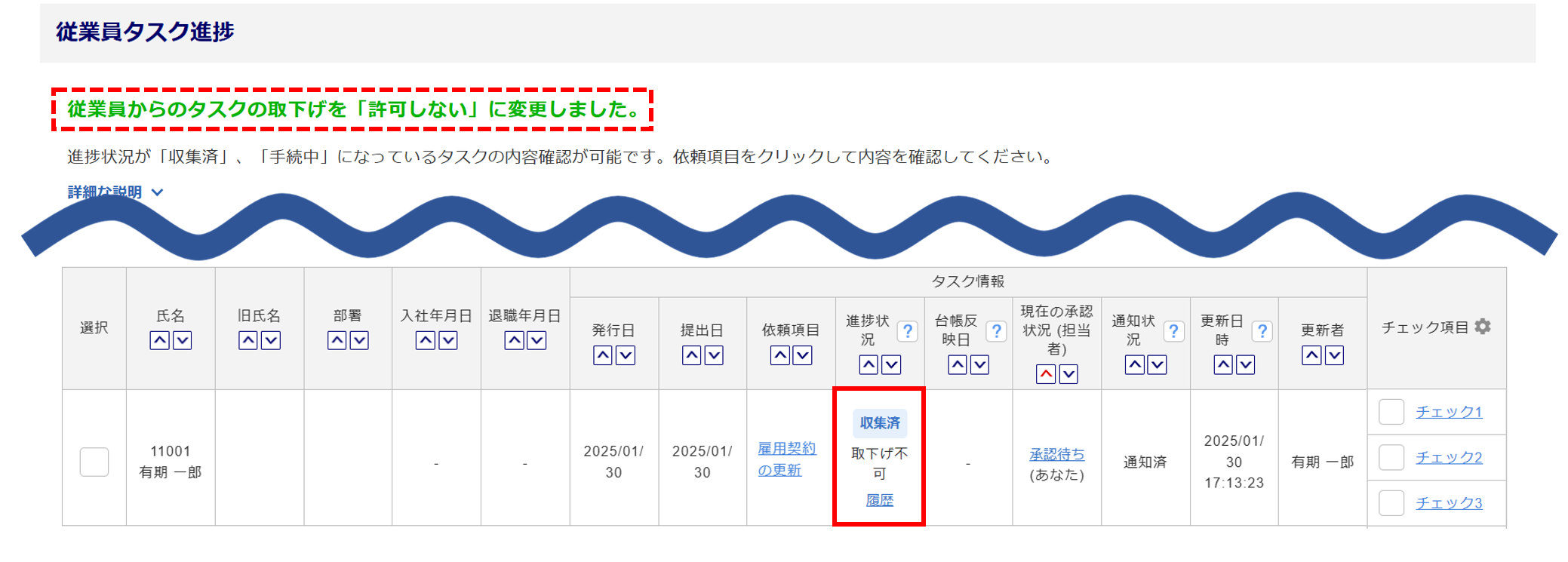Click help icon beside 通知状況 header
The height and width of the screenshot is (562, 1568).
1173,331
